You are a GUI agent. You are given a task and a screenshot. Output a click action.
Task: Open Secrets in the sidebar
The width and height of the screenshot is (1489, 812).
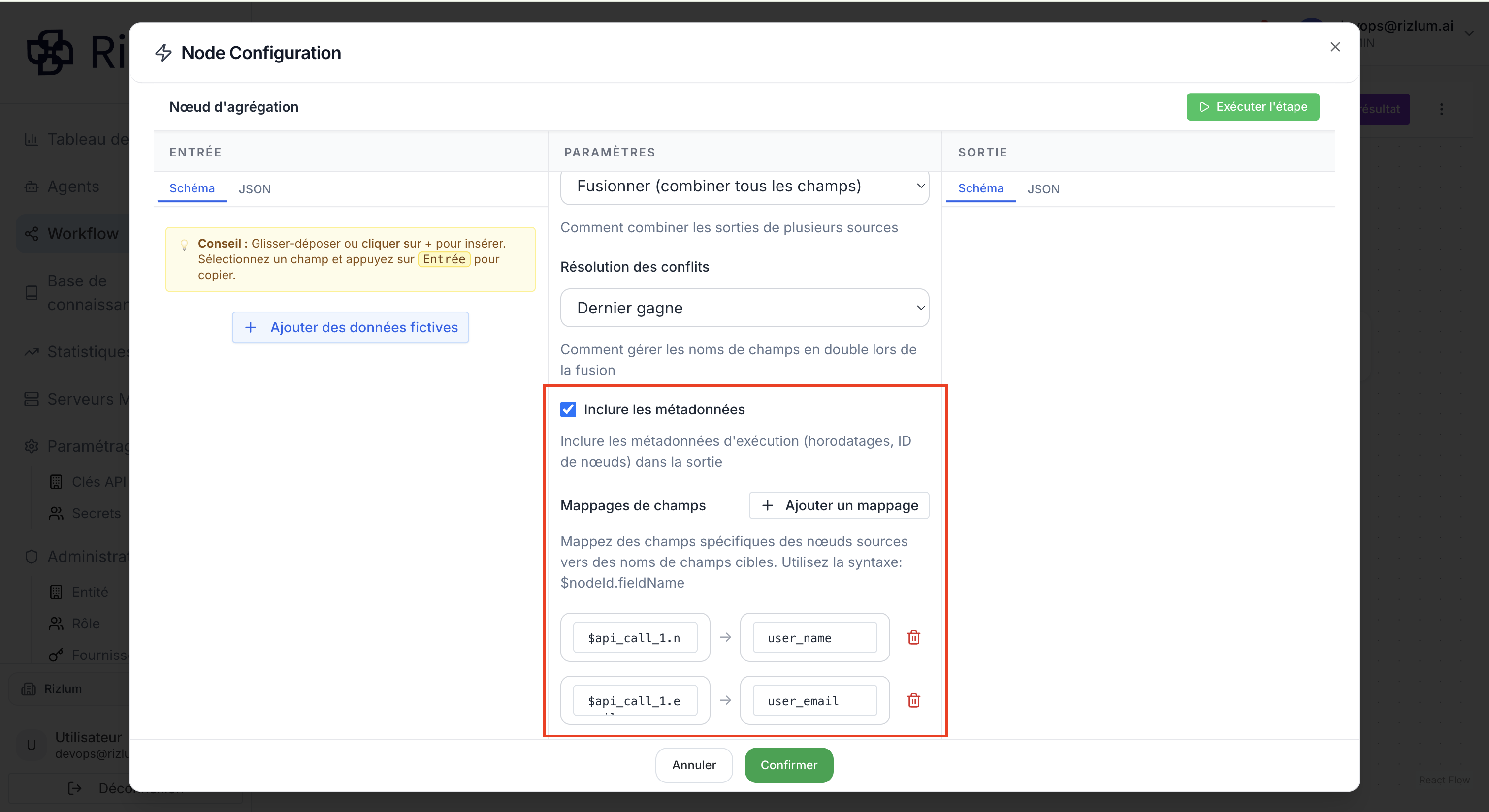86,513
